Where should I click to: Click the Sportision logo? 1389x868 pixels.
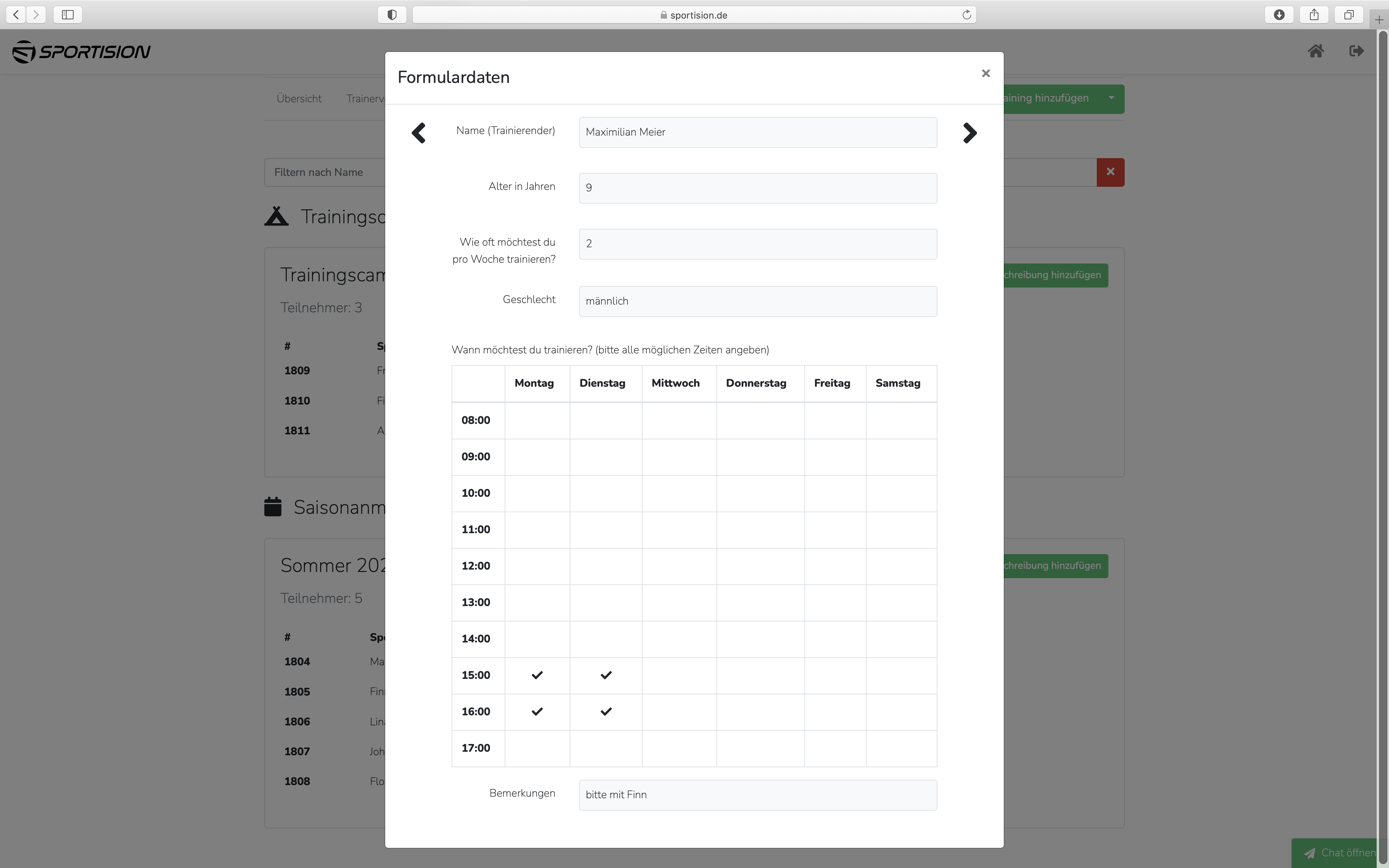81,52
